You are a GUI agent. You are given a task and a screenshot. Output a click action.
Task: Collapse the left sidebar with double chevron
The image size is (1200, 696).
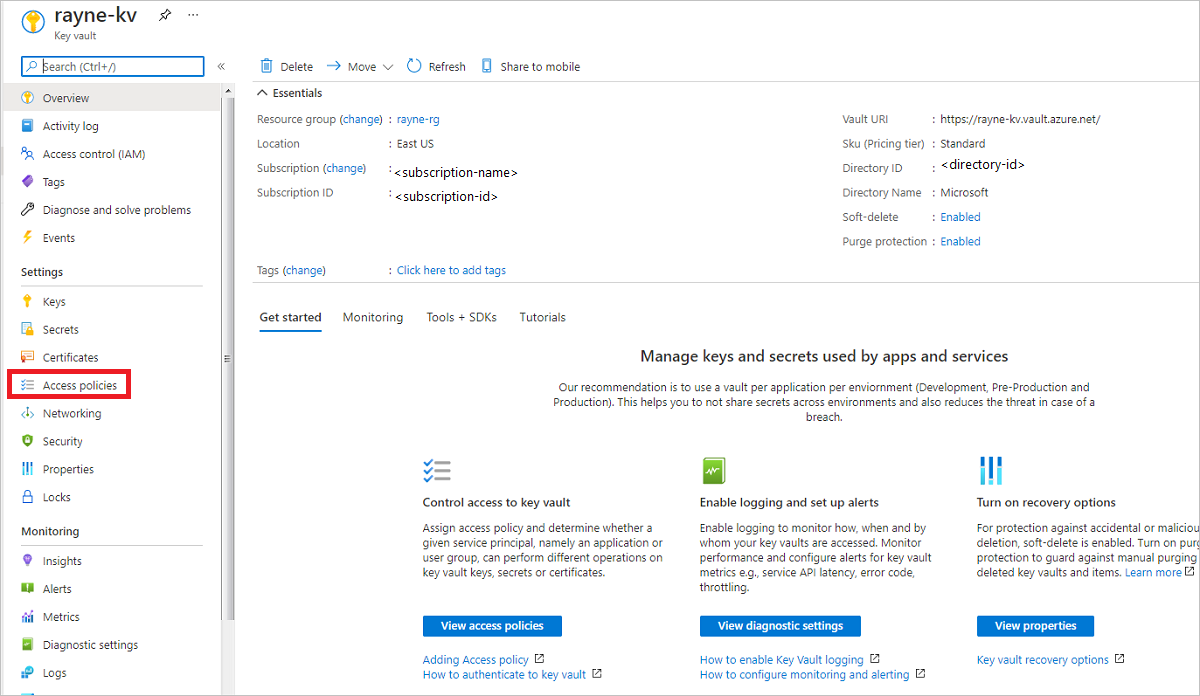click(221, 67)
